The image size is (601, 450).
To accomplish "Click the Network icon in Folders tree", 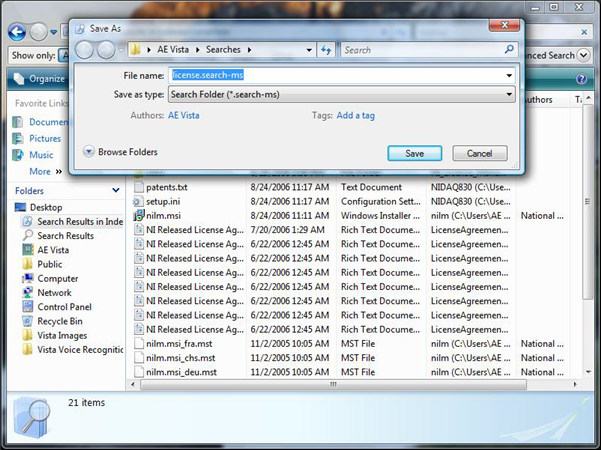I will pos(28,293).
